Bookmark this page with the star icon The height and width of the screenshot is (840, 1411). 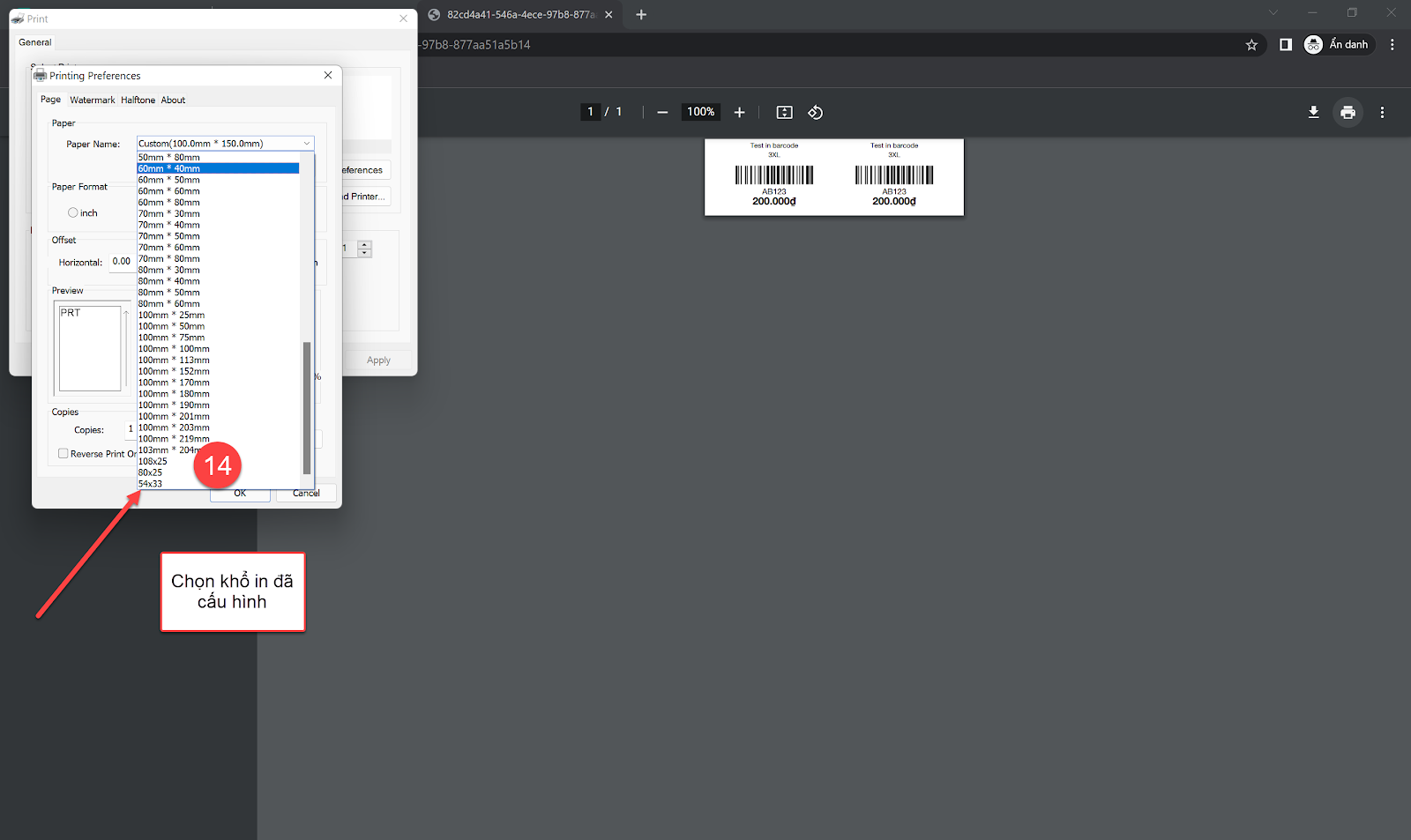point(1251,45)
